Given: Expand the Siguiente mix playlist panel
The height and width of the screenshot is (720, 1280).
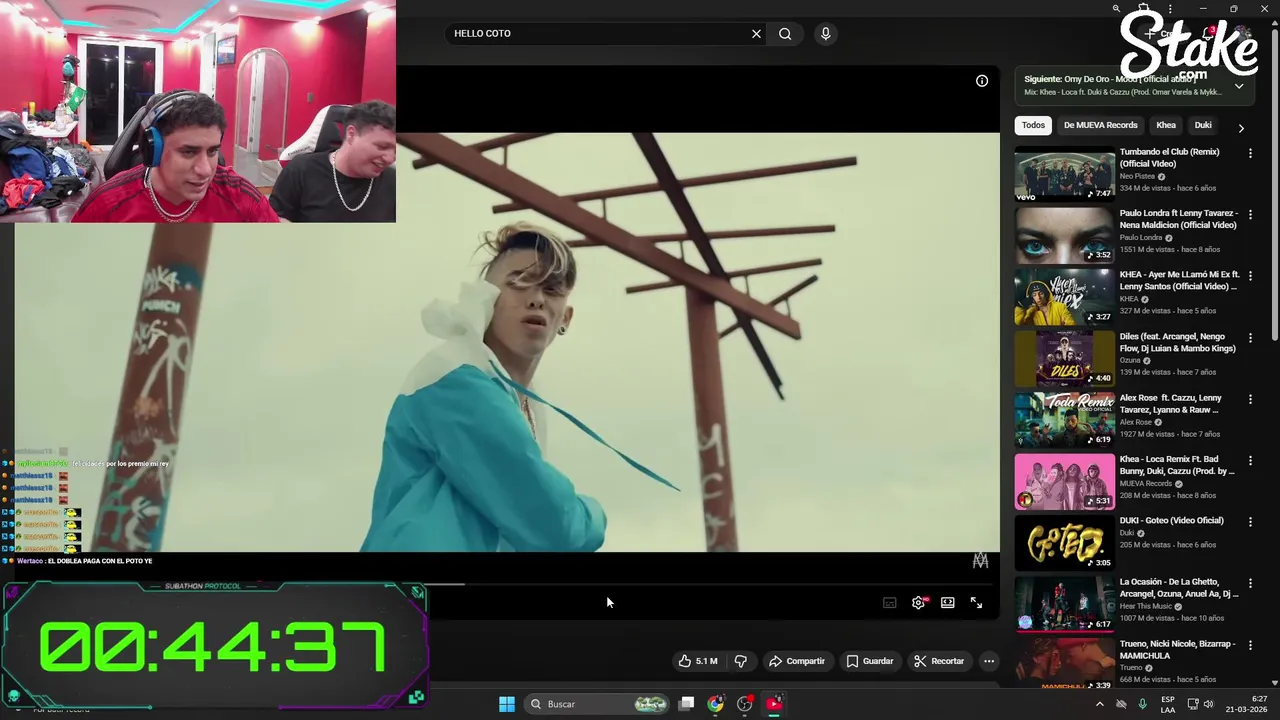Looking at the screenshot, I should coord(1239,86).
